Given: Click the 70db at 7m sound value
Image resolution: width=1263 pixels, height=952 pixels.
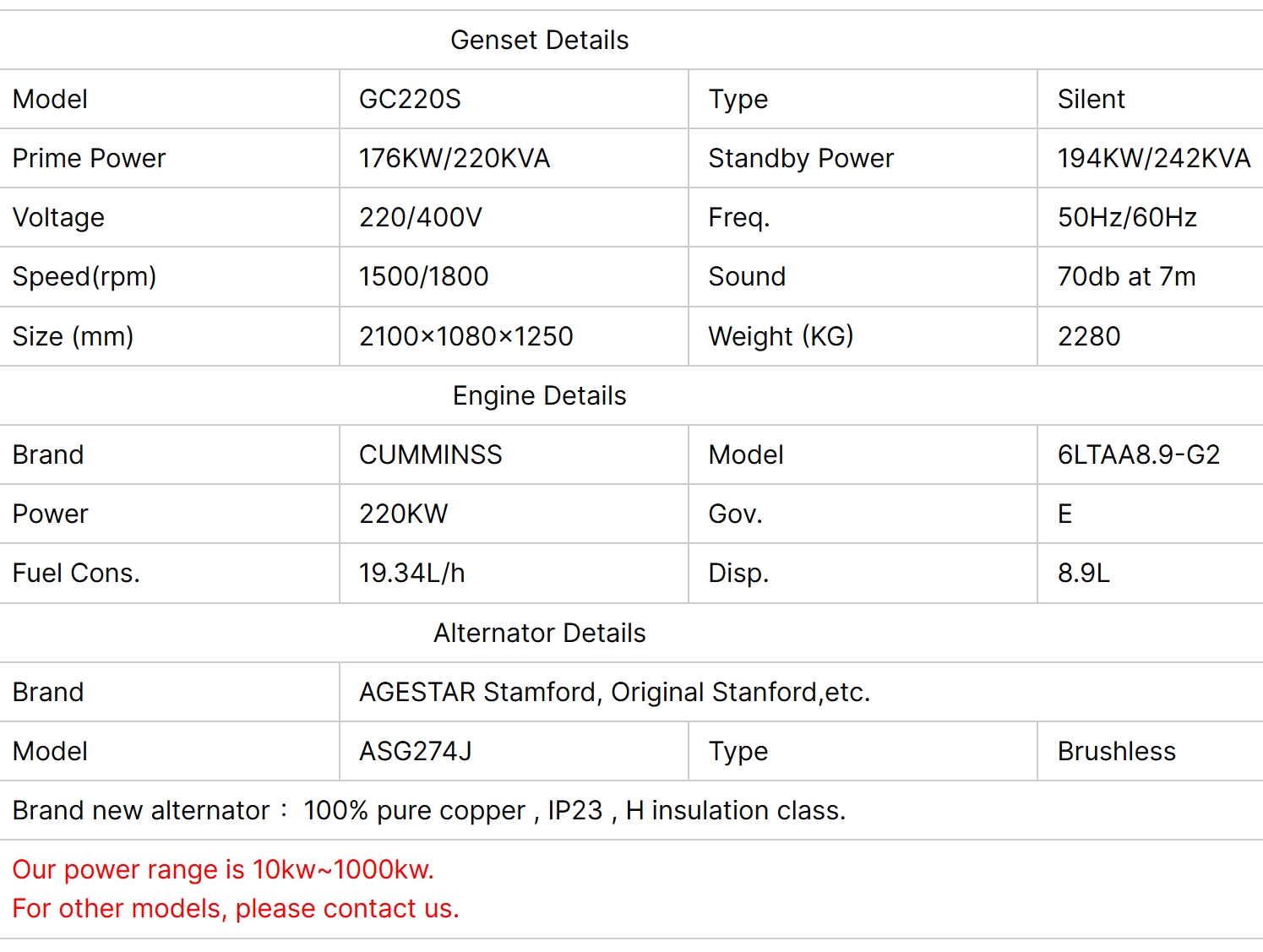Looking at the screenshot, I should (1126, 276).
